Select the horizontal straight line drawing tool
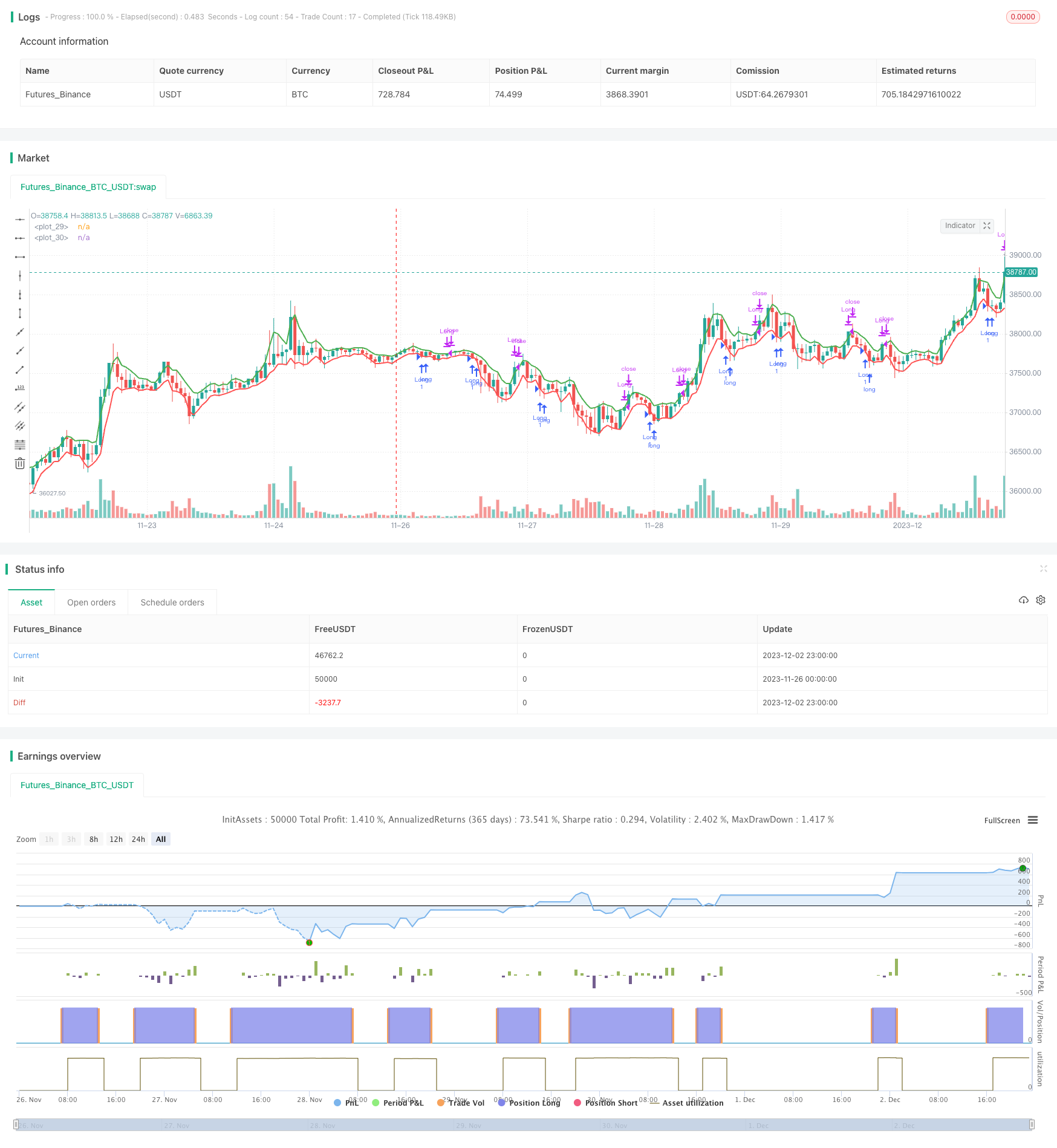Screen dimensions: 1057x1148 tap(20, 219)
